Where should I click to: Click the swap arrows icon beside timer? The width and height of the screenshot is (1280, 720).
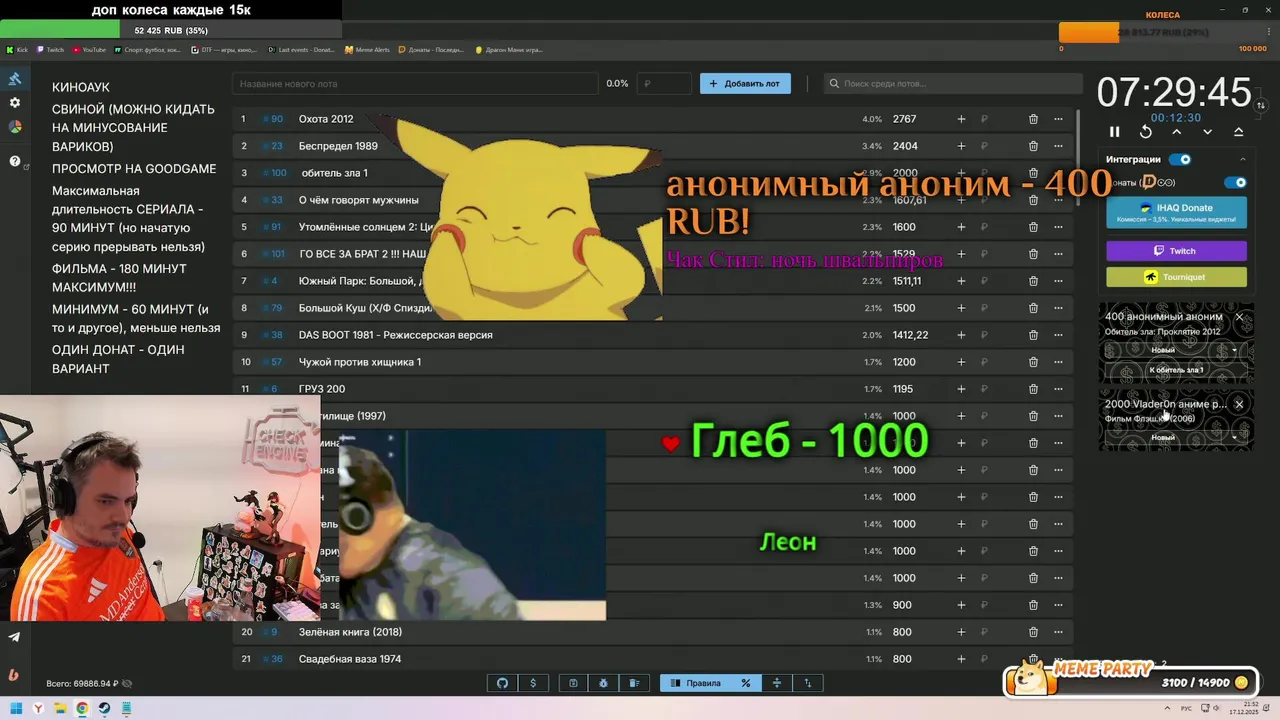[1261, 105]
